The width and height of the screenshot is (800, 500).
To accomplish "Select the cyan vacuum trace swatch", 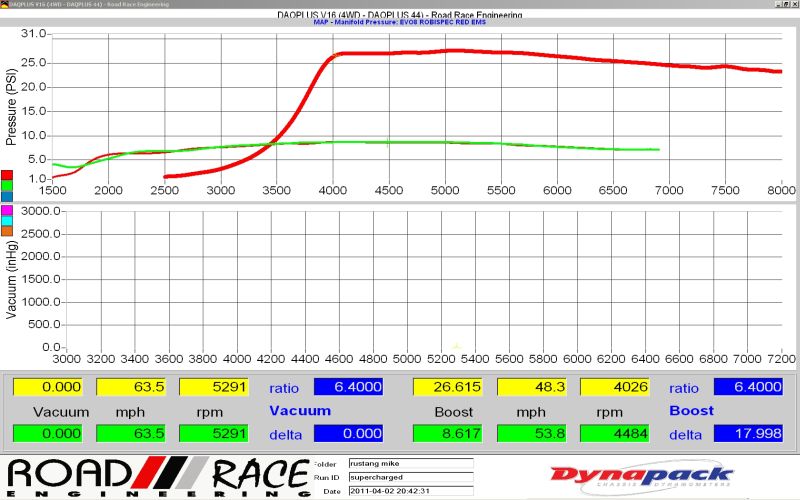I will point(7,220).
